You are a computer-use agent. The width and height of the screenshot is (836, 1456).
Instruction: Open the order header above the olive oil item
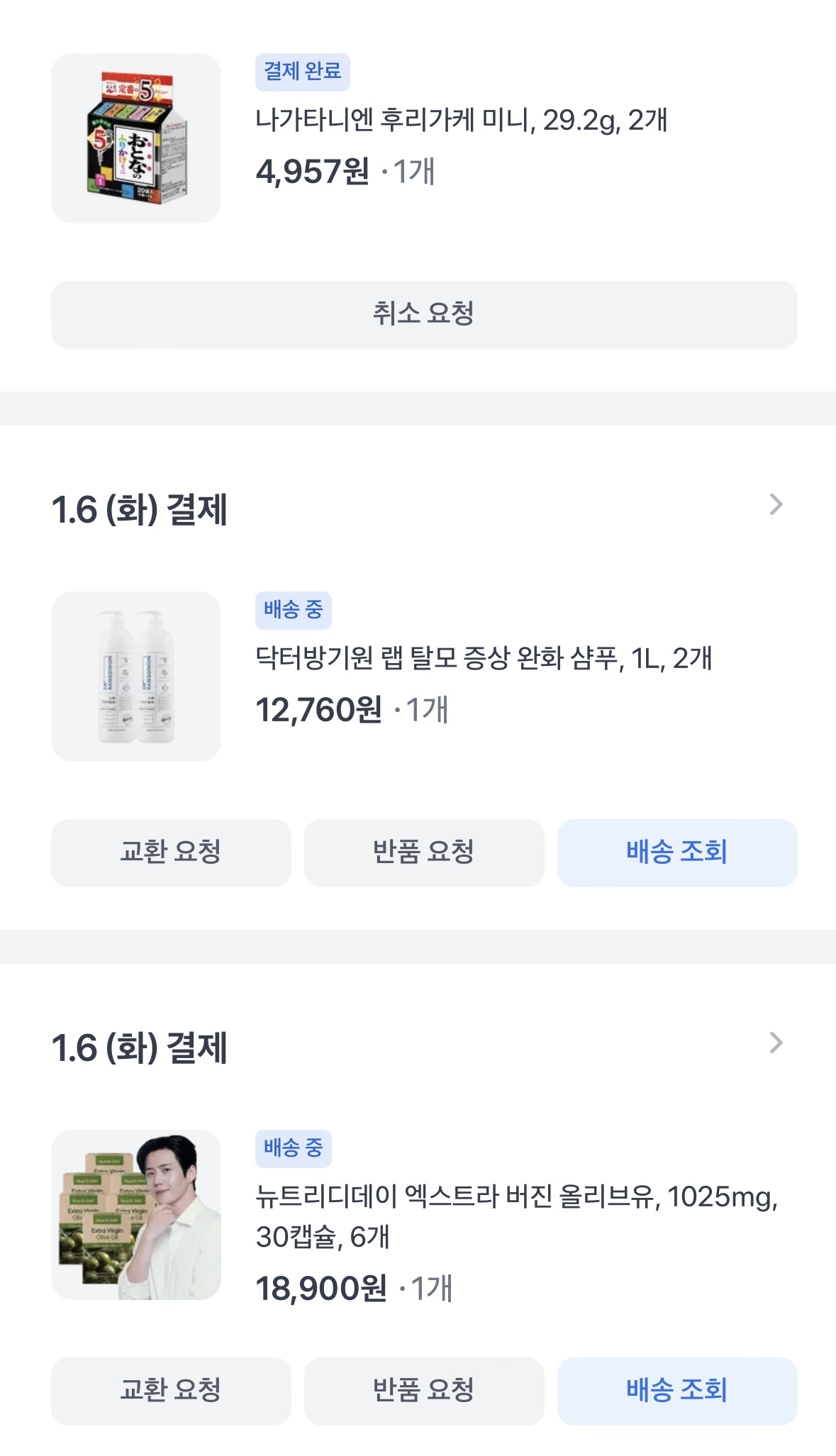(x=140, y=1047)
